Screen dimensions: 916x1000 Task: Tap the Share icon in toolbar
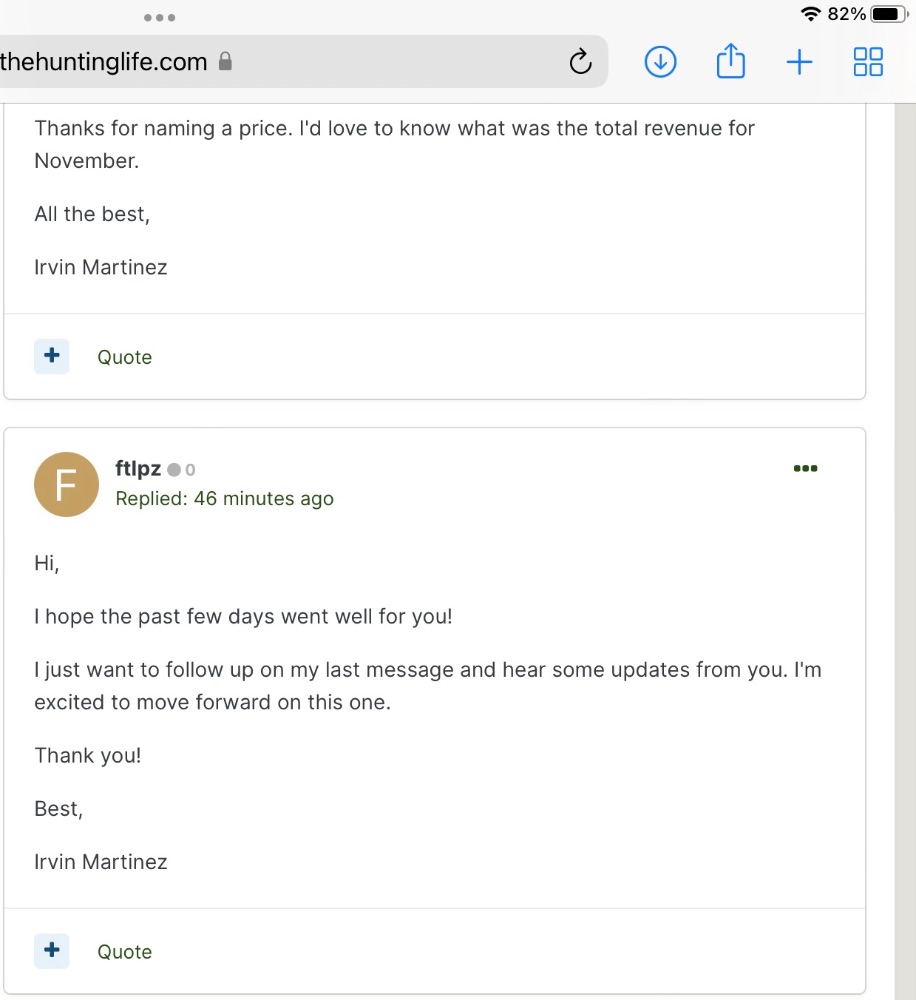pos(731,62)
